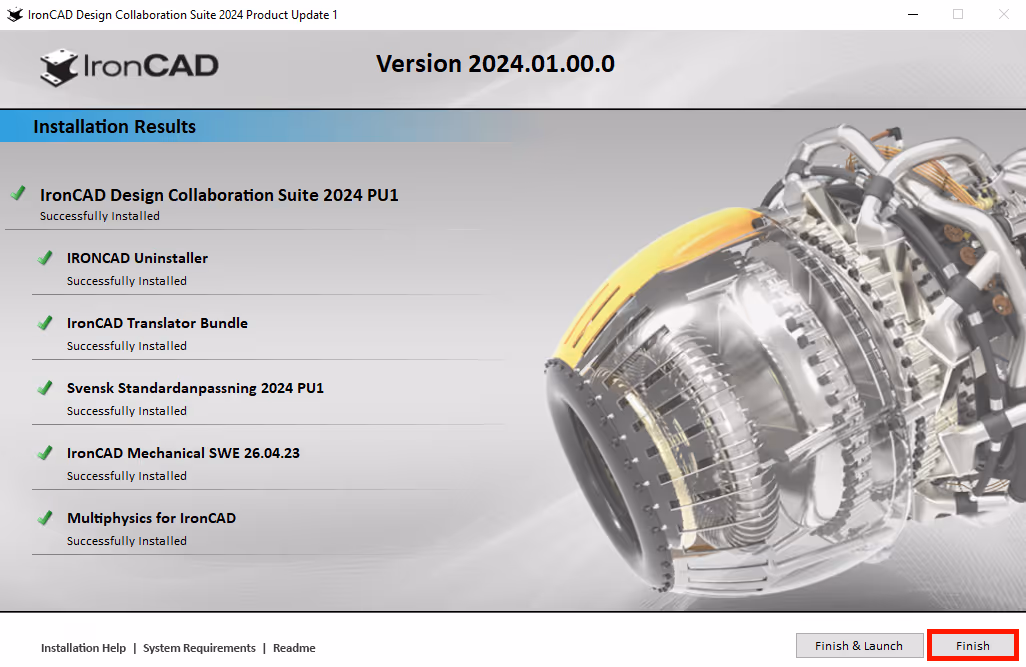1026x667 pixels.
Task: Click 'Successfully Installed' under Multiphysics for IronCAD
Action: (x=126, y=541)
